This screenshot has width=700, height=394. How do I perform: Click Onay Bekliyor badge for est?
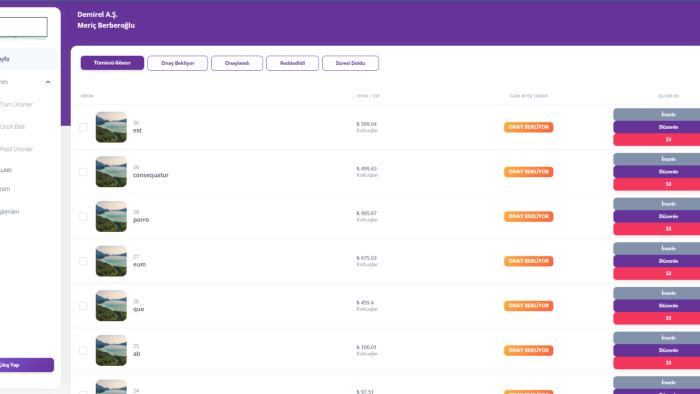point(529,127)
